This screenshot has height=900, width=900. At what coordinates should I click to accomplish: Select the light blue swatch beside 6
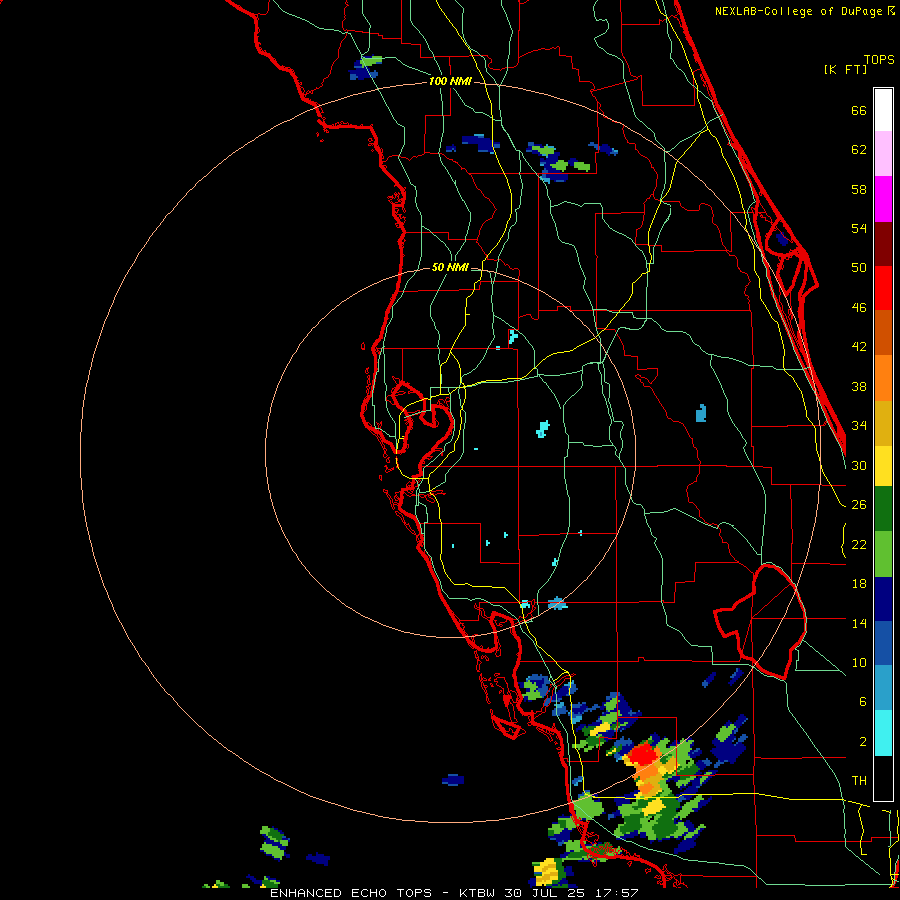(883, 688)
